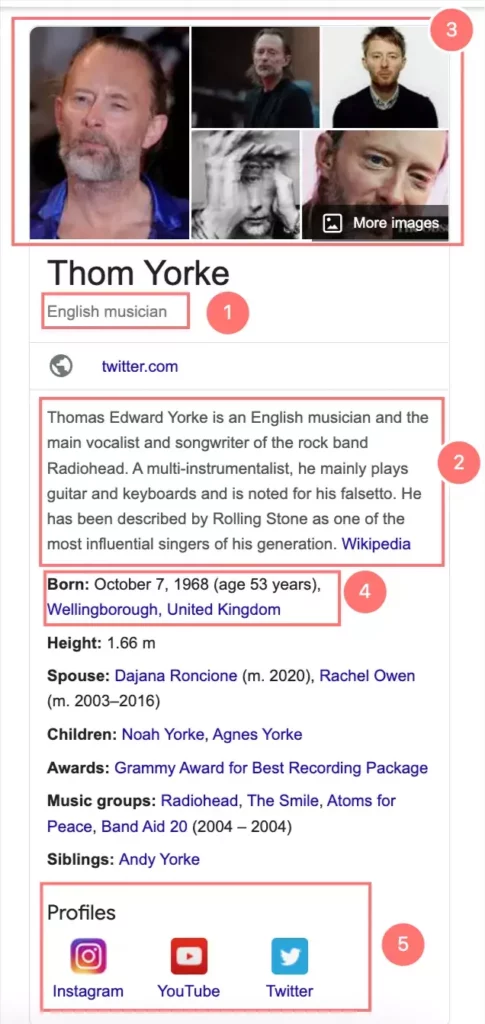
Task: Open photo of Yorke in dark sweater
Action: point(385,77)
